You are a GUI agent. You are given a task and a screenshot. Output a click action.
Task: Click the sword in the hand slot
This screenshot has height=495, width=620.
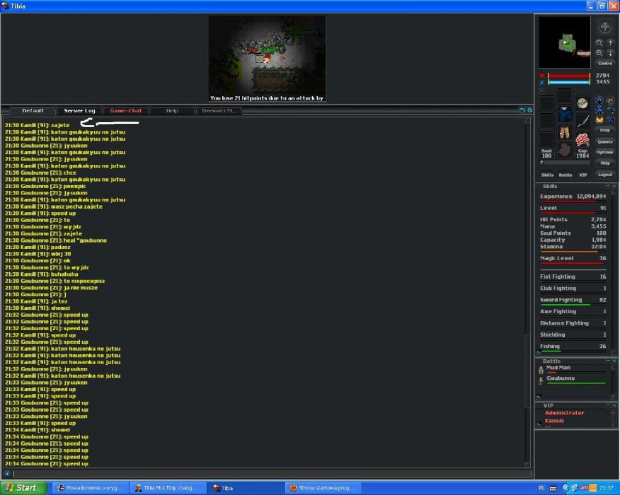[582, 121]
